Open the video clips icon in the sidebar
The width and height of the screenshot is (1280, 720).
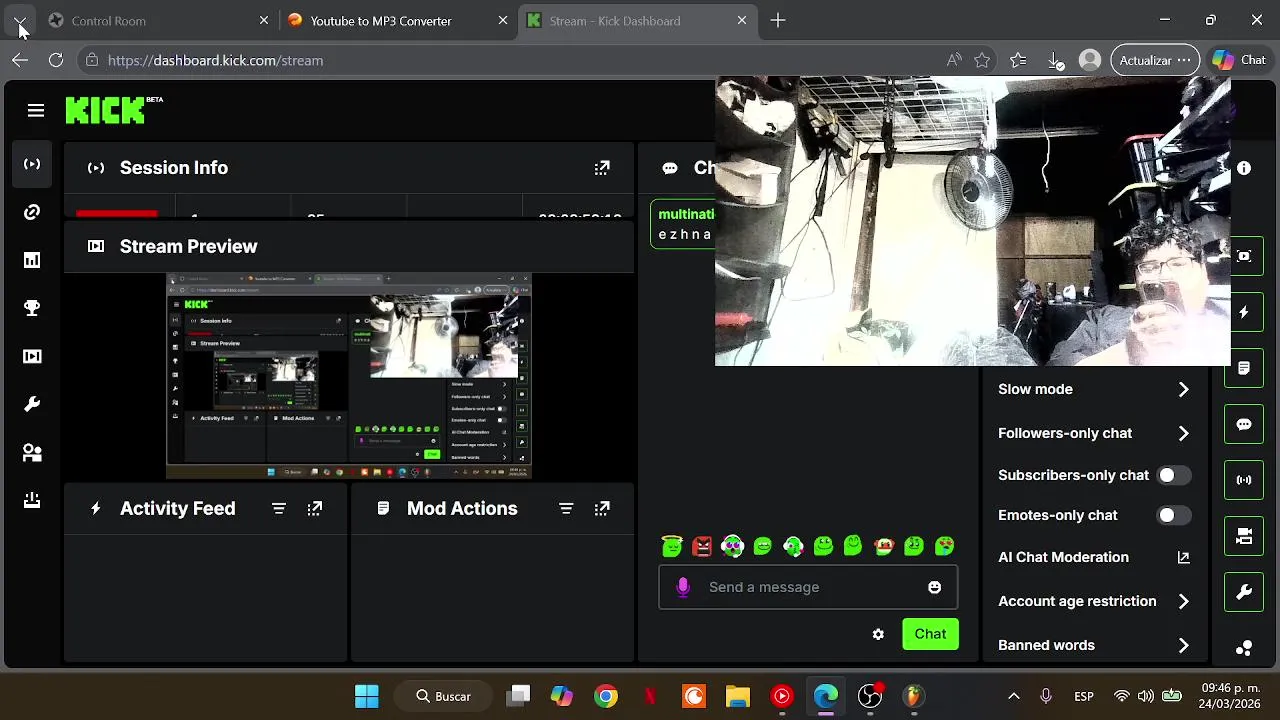32,356
